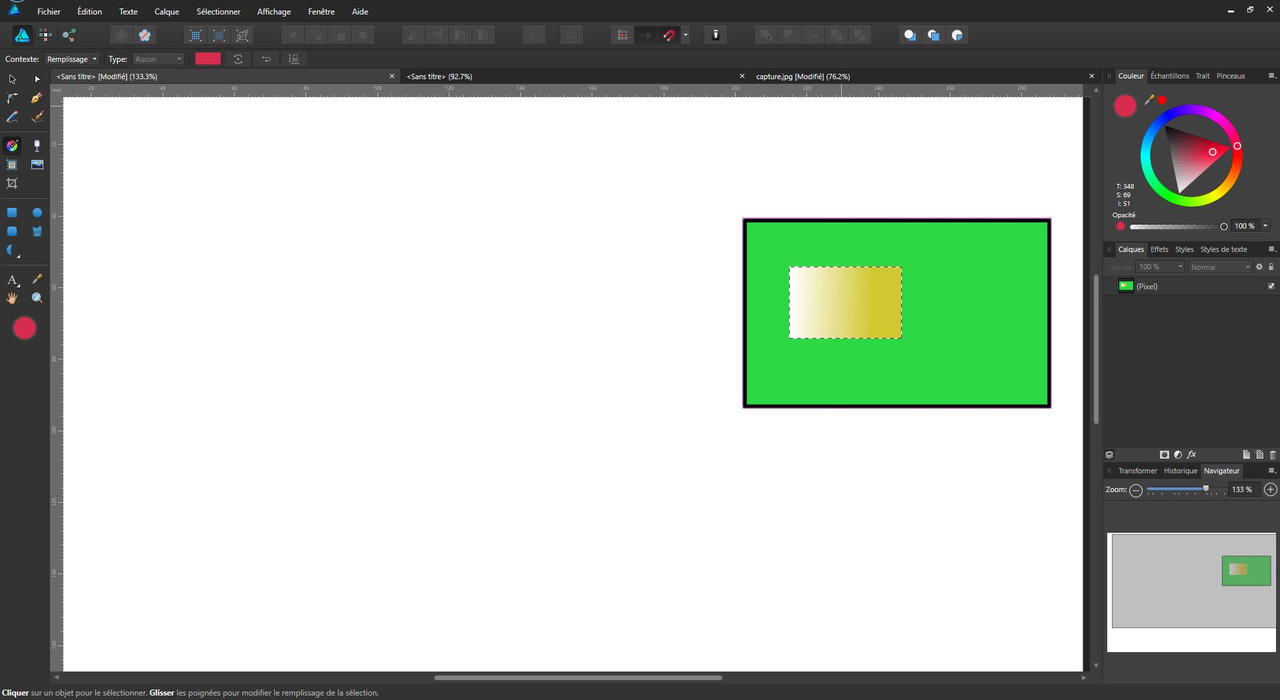Open the Couleur panel options menu
The width and height of the screenshot is (1280, 700).
(x=1272, y=76)
